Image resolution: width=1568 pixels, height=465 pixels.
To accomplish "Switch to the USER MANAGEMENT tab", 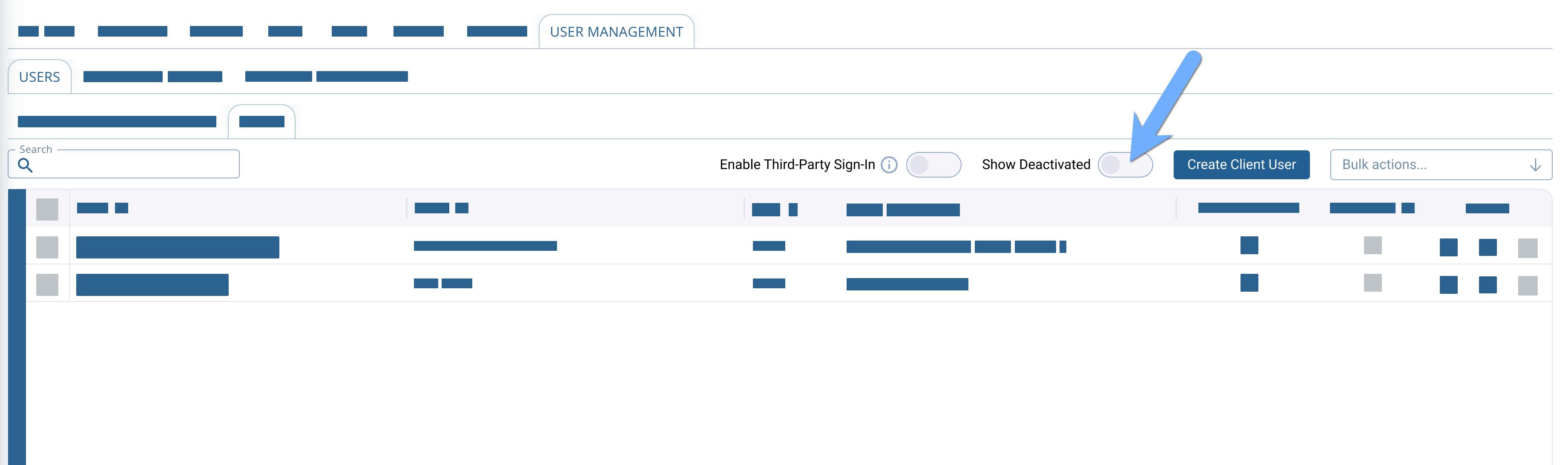I will click(x=616, y=32).
